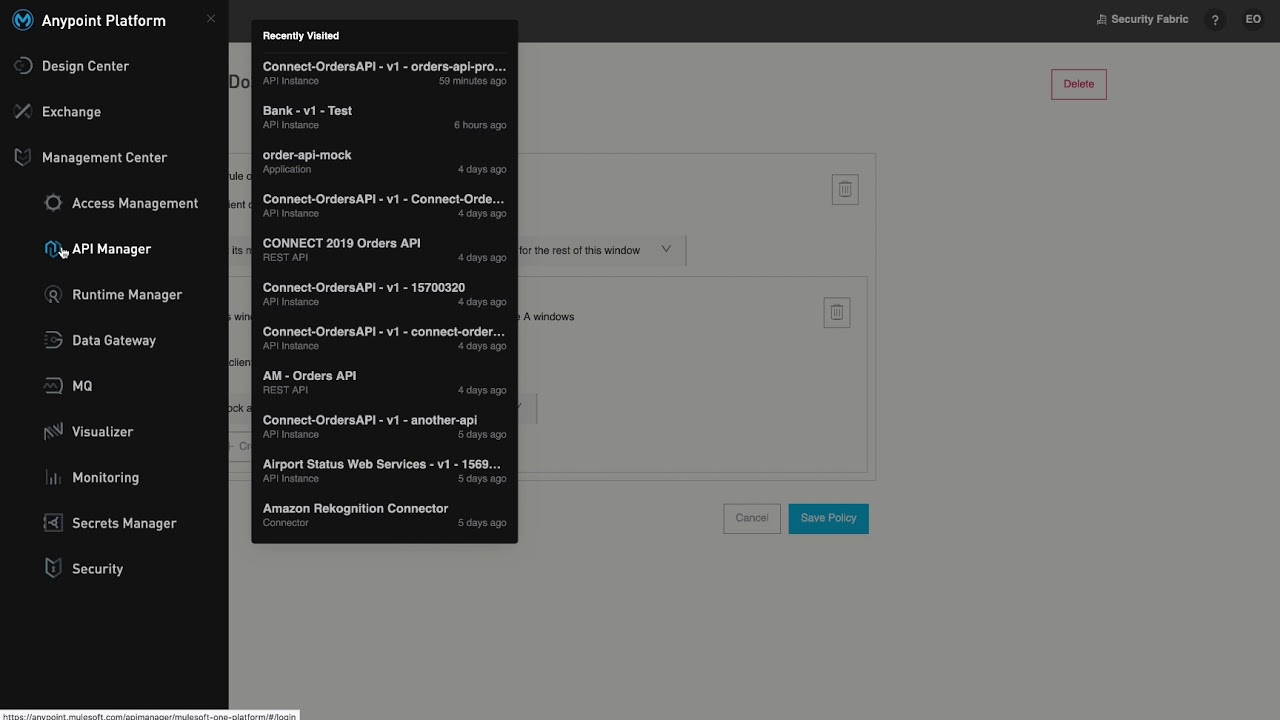Click the API Manager icon
The image size is (1280, 720).
point(53,249)
